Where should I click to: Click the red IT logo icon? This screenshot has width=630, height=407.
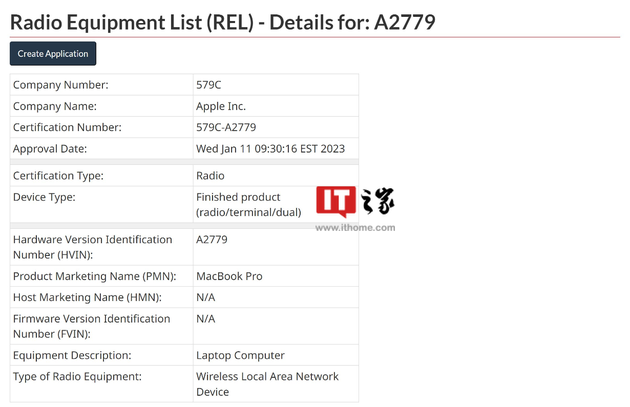click(x=336, y=201)
